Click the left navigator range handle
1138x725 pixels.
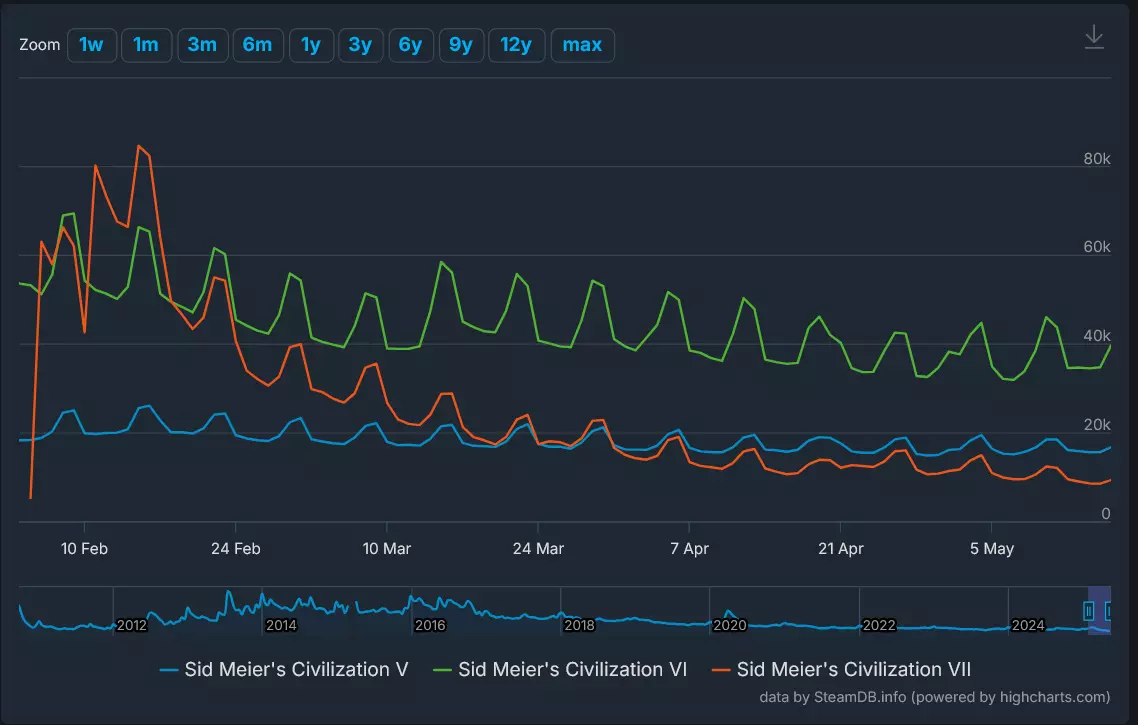pos(1089,611)
